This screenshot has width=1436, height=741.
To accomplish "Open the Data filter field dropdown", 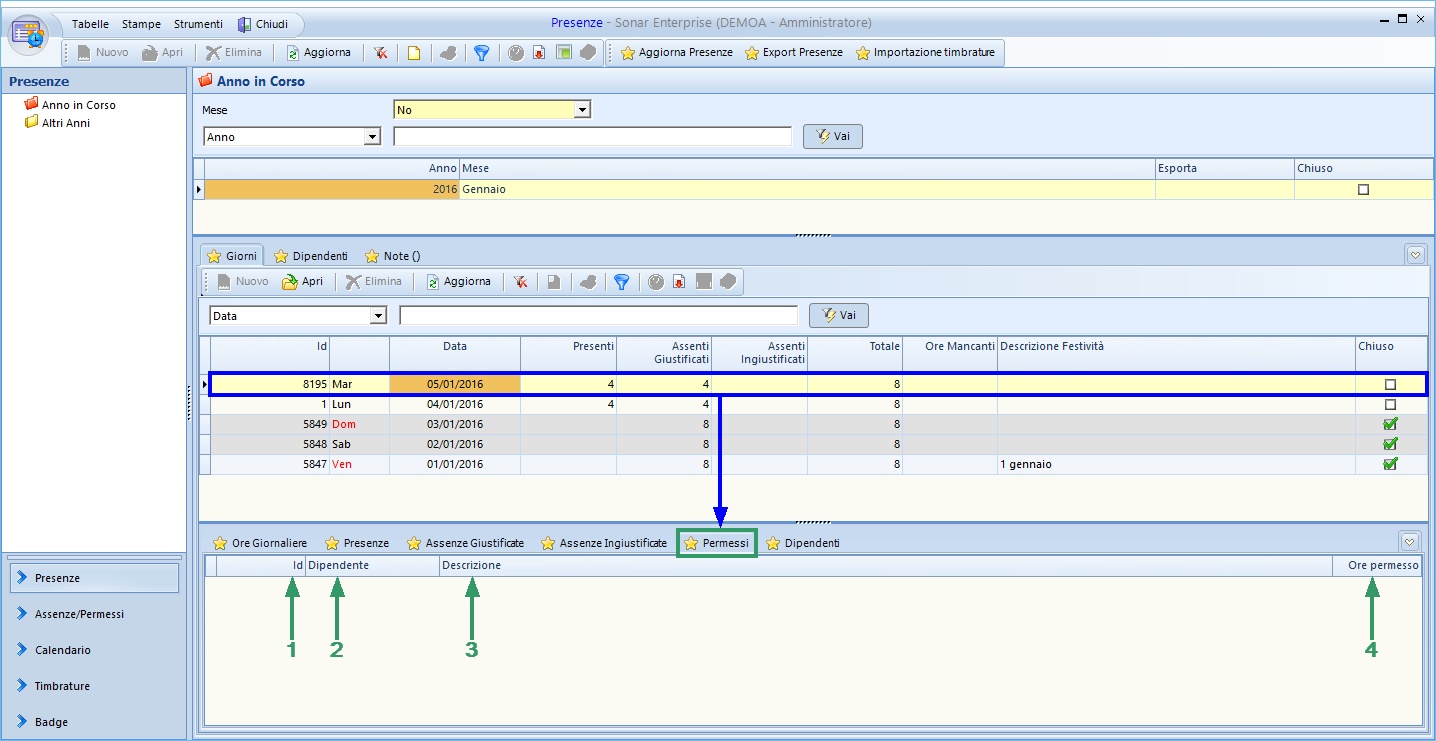I will click(x=378, y=316).
